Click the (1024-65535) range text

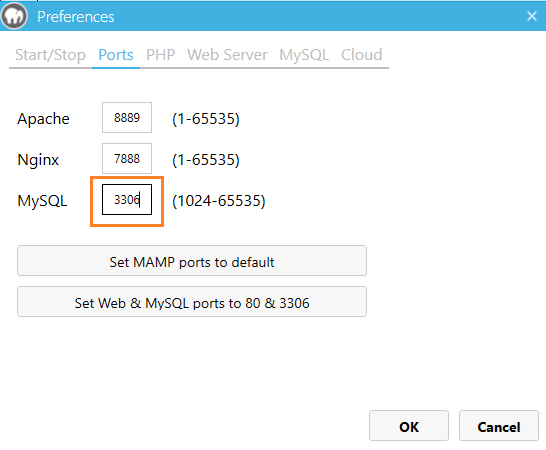click(x=219, y=201)
